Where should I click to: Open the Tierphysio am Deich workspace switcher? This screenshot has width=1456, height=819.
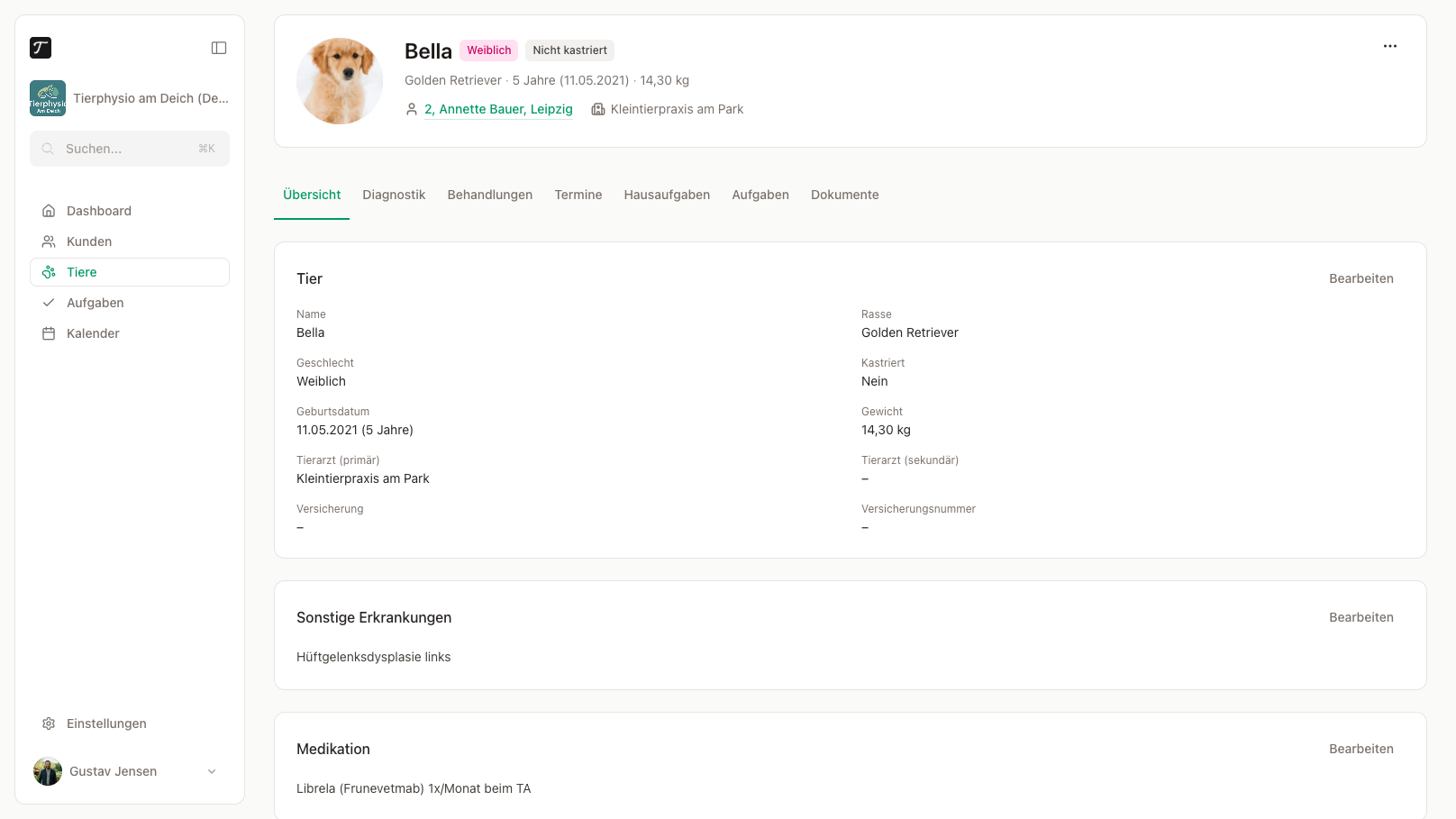point(130,98)
